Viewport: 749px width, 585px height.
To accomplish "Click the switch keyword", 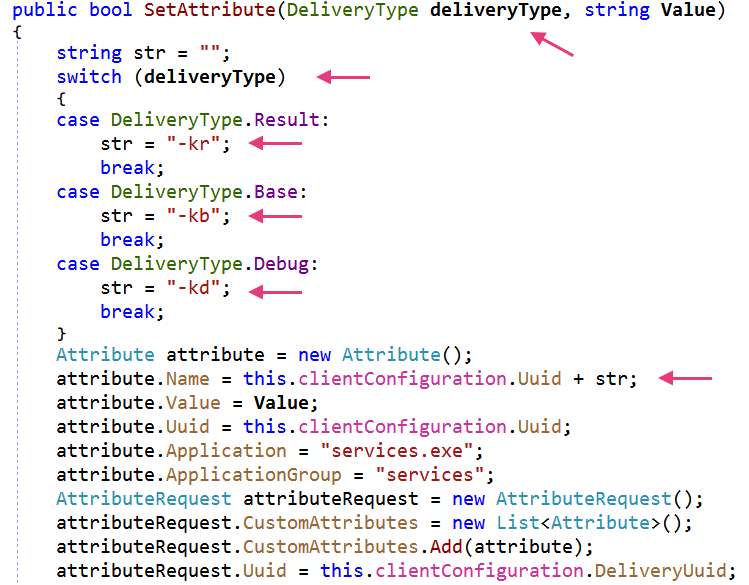I will 89,77.
